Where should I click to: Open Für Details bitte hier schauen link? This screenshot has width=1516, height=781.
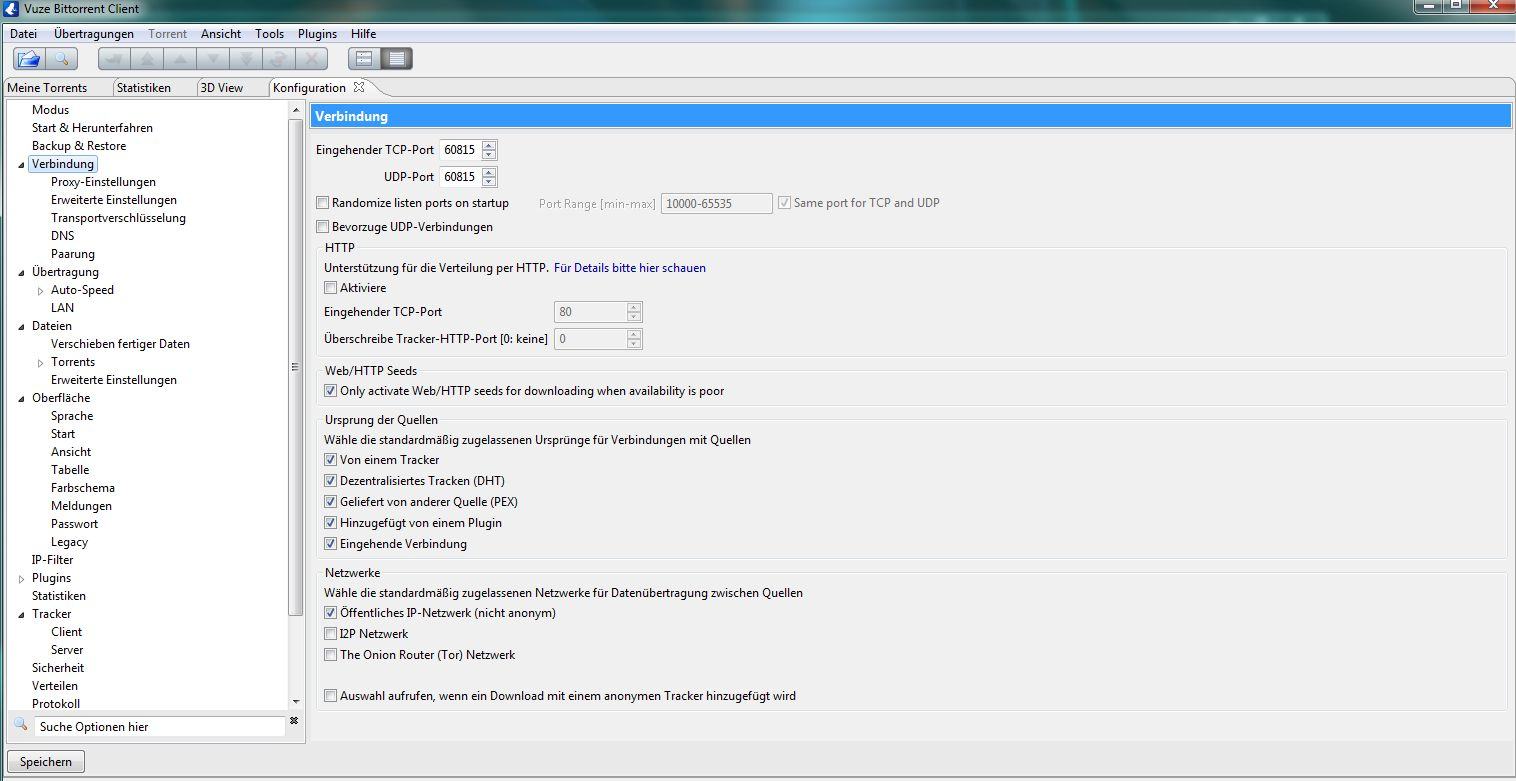[630, 268]
